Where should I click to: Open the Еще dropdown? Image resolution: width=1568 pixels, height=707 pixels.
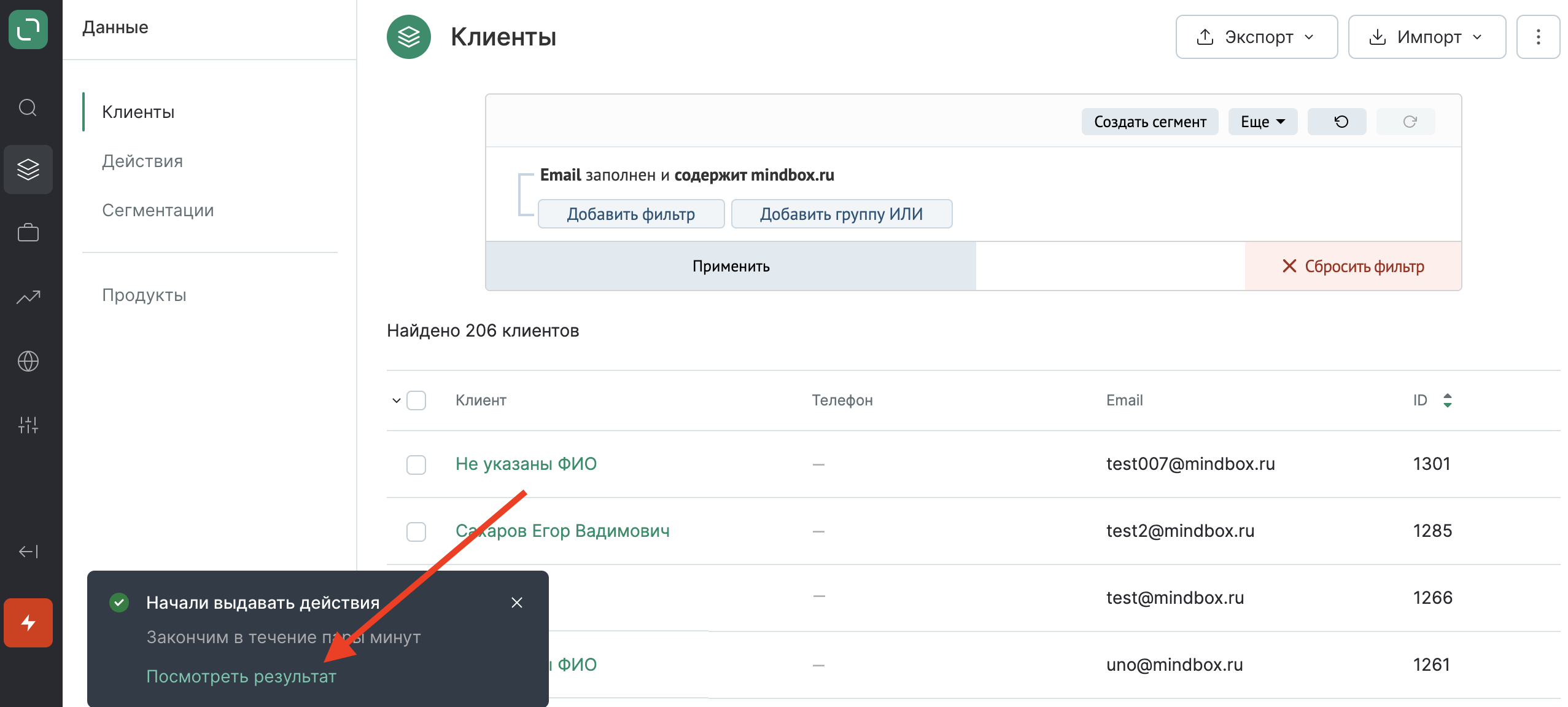pos(1263,122)
